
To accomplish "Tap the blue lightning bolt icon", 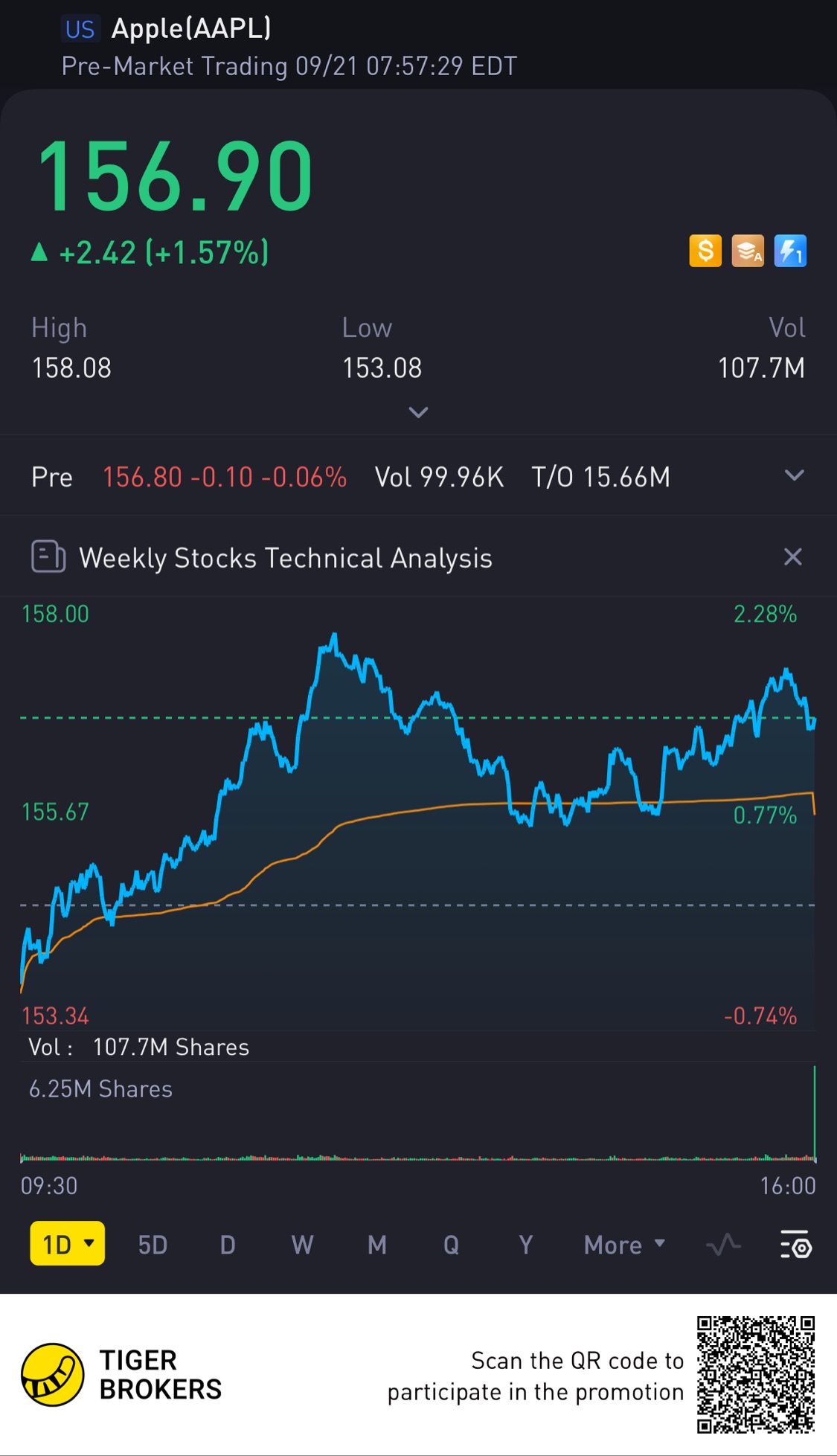I will click(x=790, y=251).
